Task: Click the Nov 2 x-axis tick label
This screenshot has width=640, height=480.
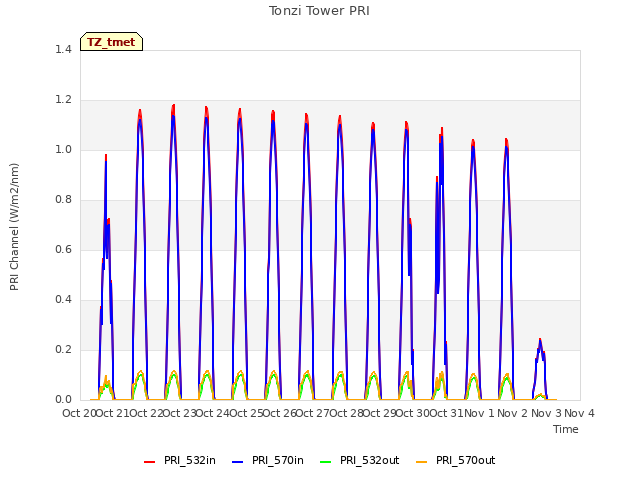Action: [x=513, y=413]
